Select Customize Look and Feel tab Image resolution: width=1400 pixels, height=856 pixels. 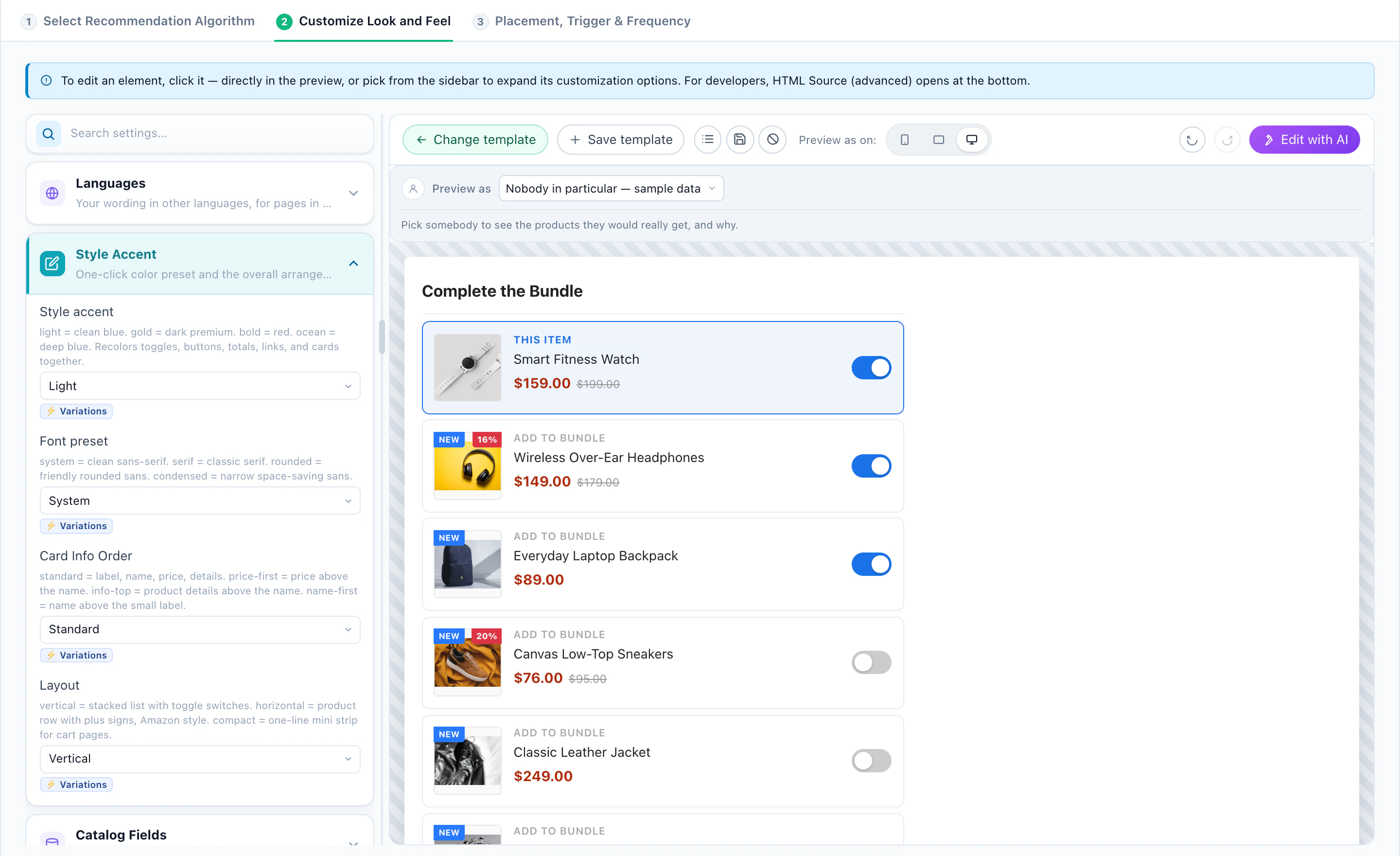pos(364,21)
